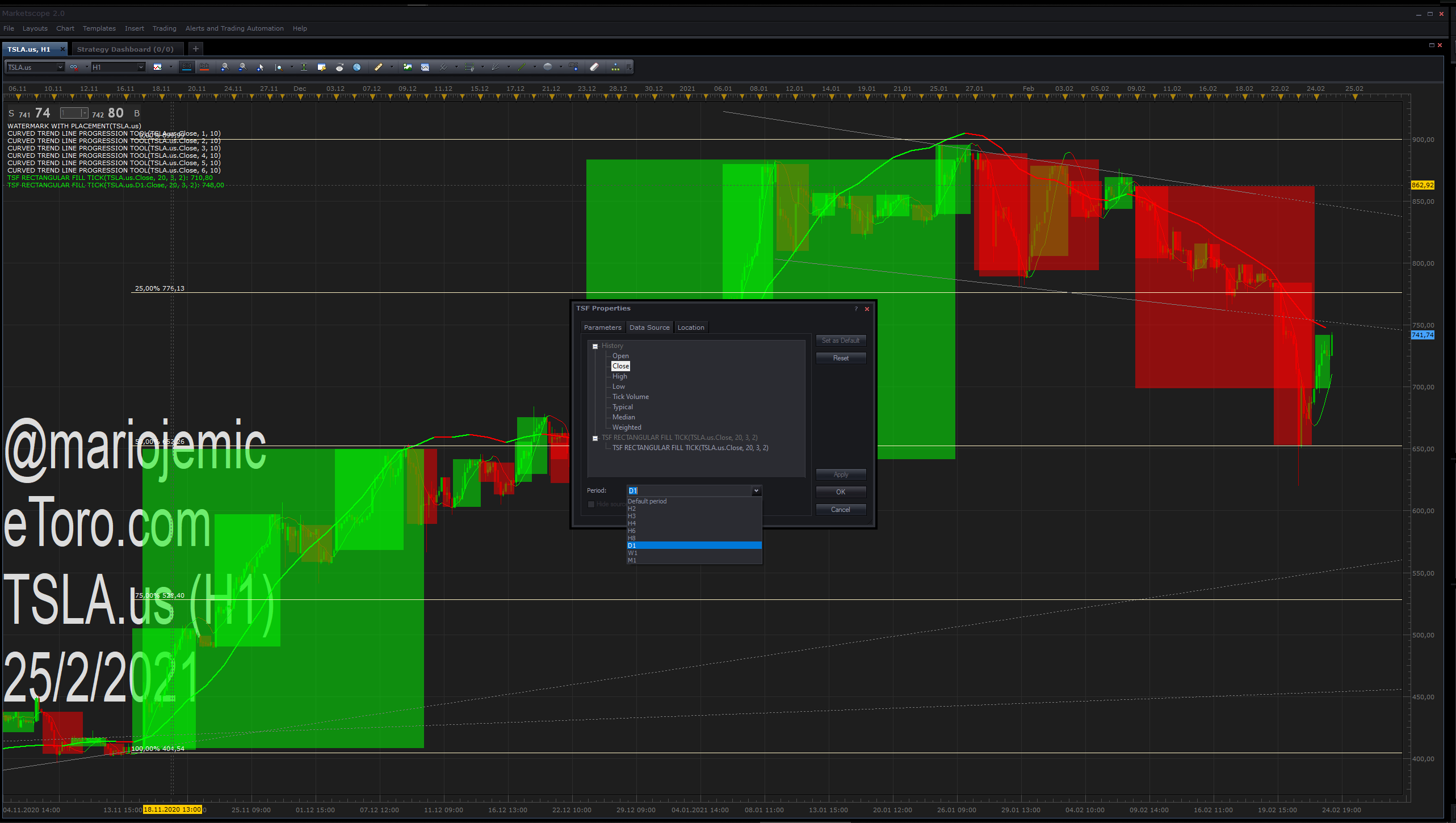Open the Templates menu
Viewport: 1456px width, 823px height.
pyautogui.click(x=99, y=28)
